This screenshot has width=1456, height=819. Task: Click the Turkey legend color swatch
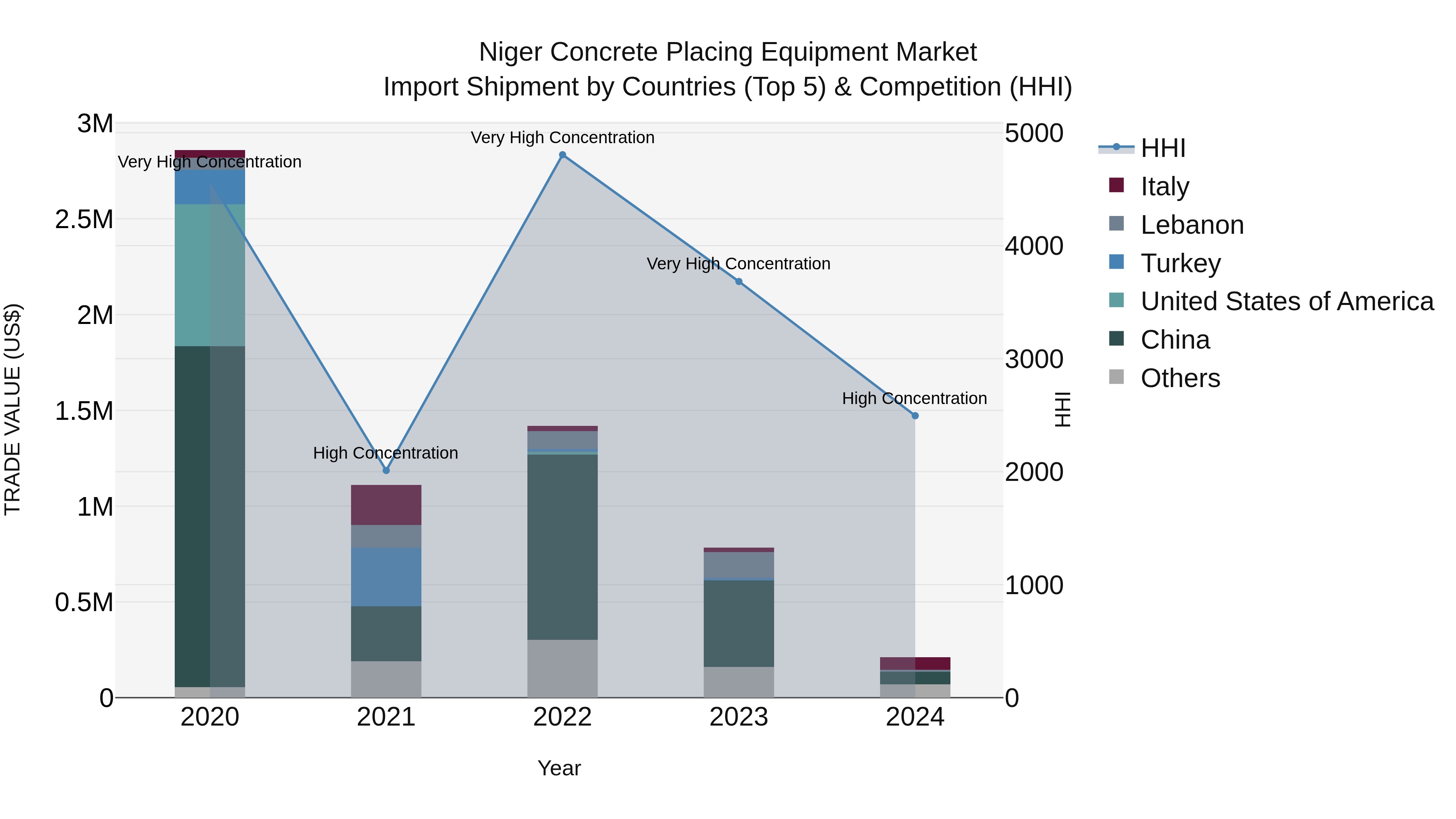[x=1116, y=262]
